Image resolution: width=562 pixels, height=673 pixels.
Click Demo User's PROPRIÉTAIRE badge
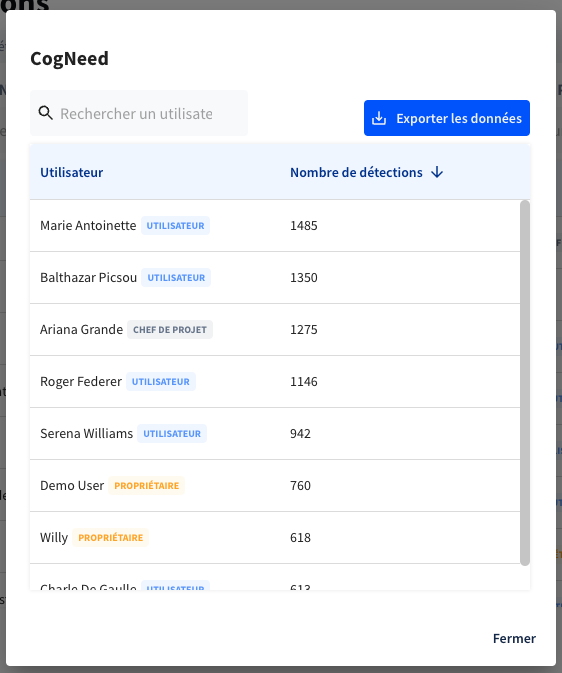(146, 485)
